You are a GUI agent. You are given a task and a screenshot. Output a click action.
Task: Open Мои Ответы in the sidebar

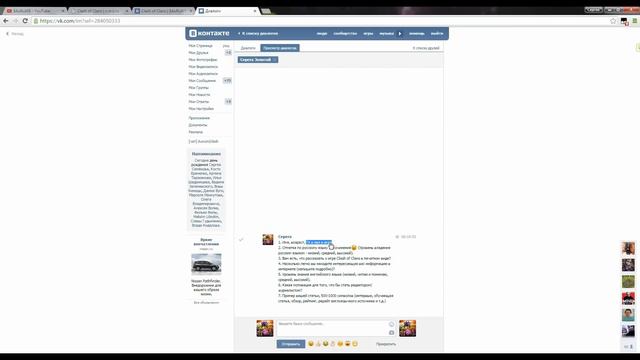point(199,101)
